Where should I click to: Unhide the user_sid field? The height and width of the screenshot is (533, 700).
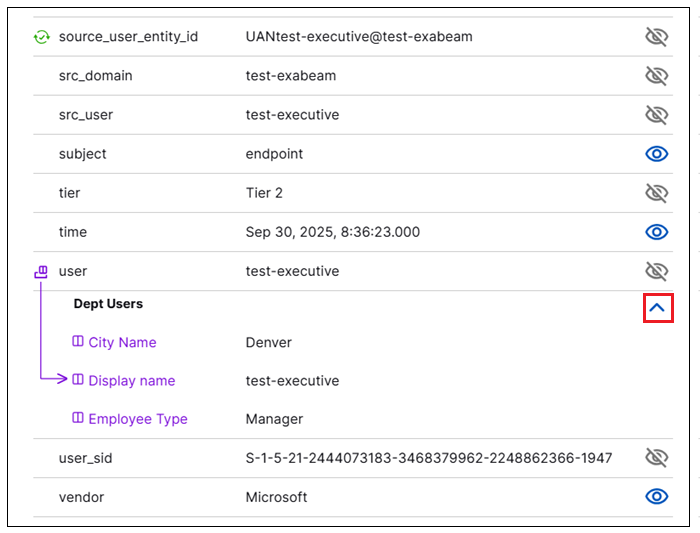pyautogui.click(x=656, y=458)
